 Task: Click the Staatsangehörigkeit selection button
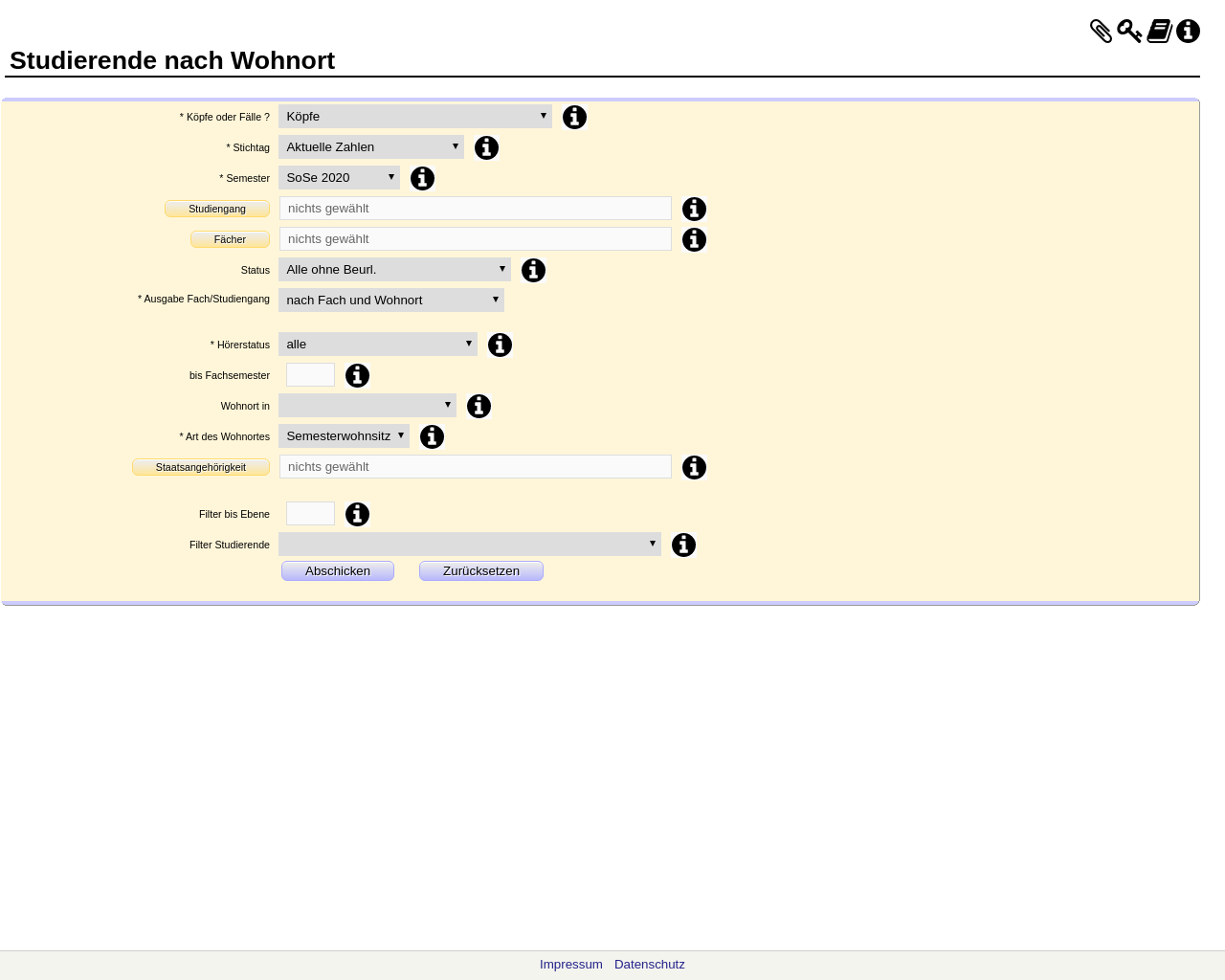[x=201, y=467]
